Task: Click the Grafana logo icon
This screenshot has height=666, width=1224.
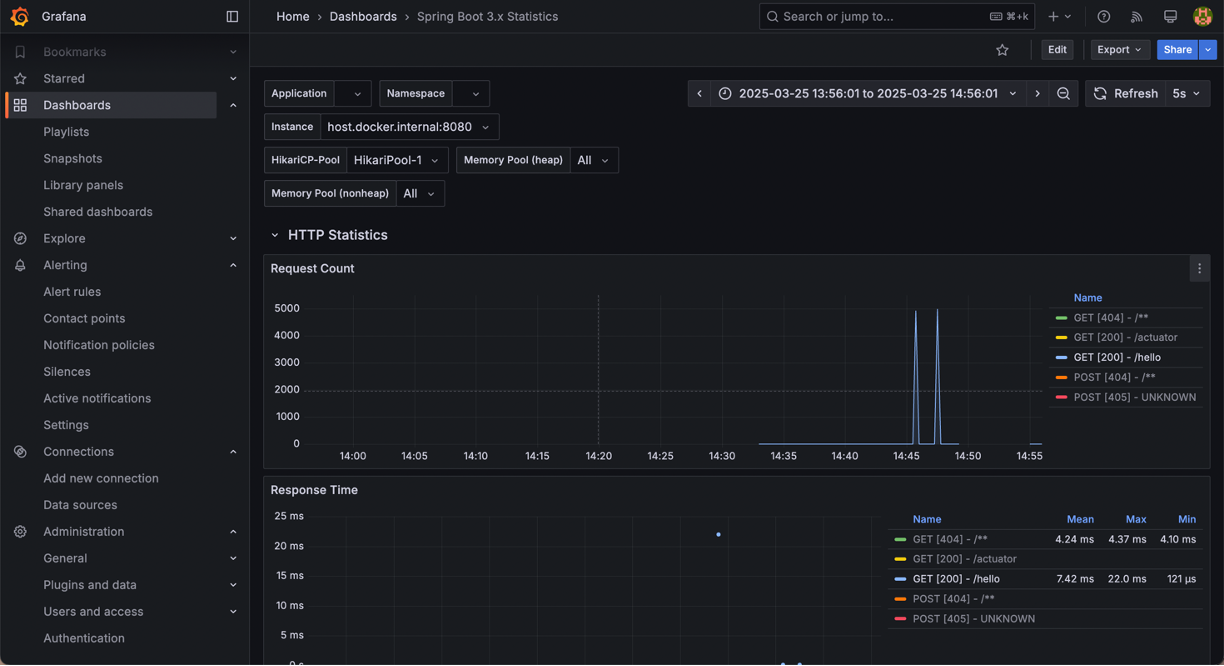Action: coord(19,16)
